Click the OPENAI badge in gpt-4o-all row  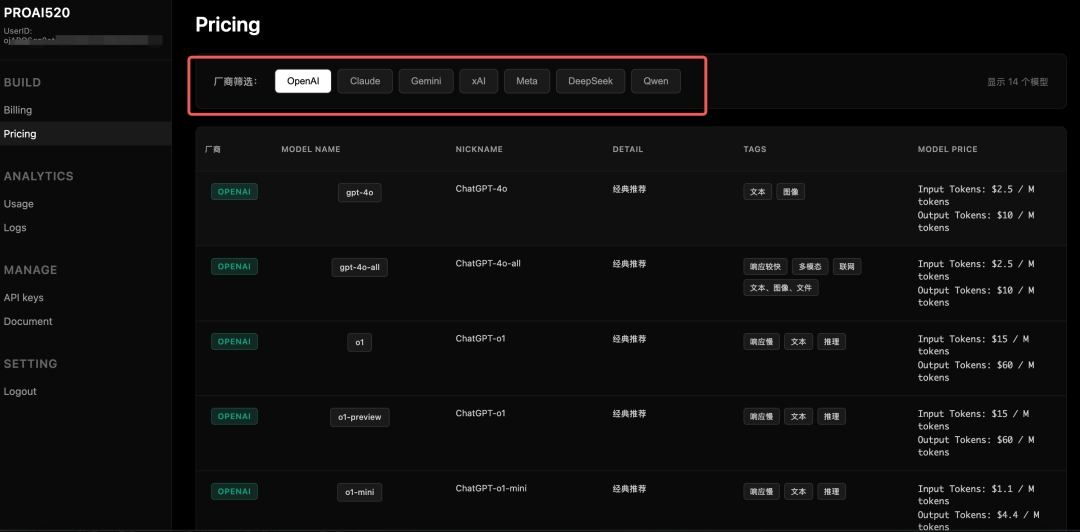pyautogui.click(x=234, y=267)
